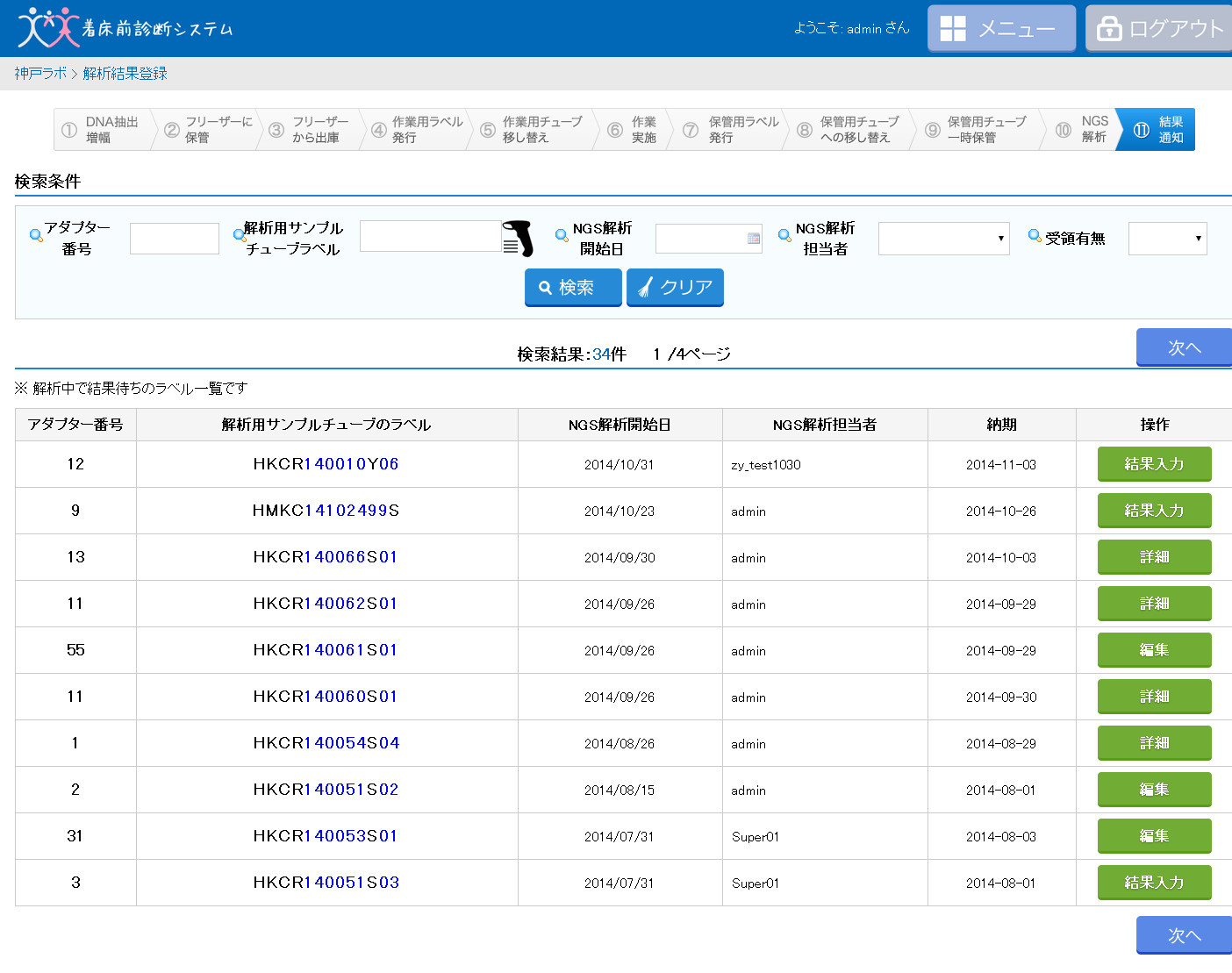Expand the NGS解析担当者 dropdown

(944, 239)
